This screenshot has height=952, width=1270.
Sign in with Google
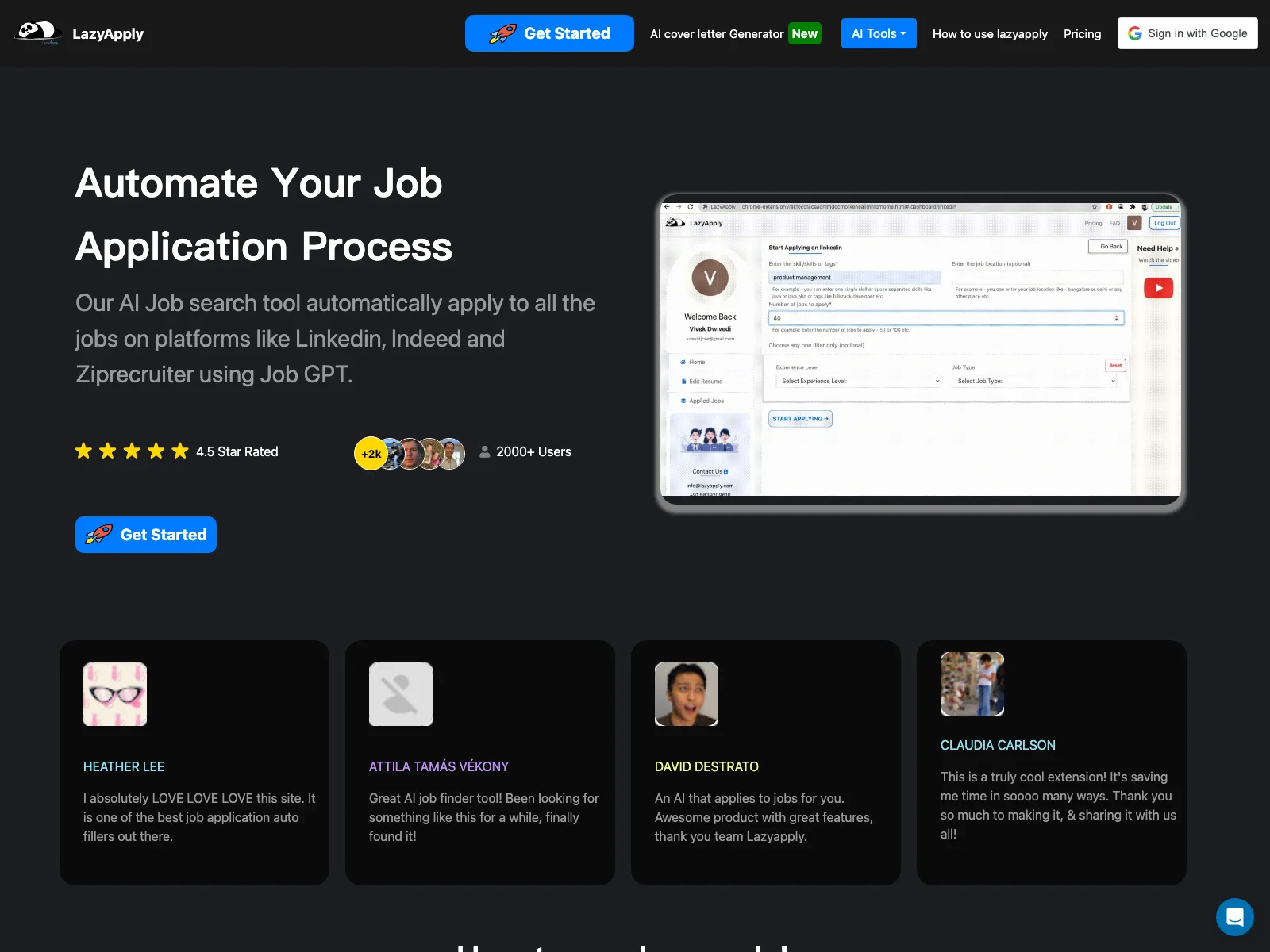pyautogui.click(x=1187, y=33)
